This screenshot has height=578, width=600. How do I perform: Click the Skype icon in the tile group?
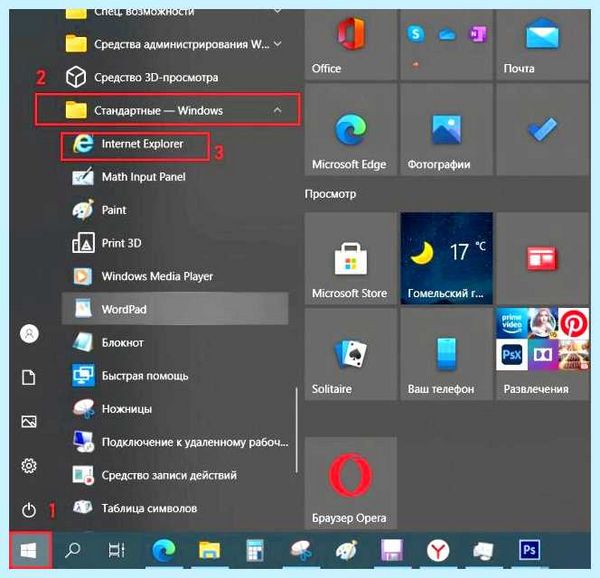click(415, 34)
